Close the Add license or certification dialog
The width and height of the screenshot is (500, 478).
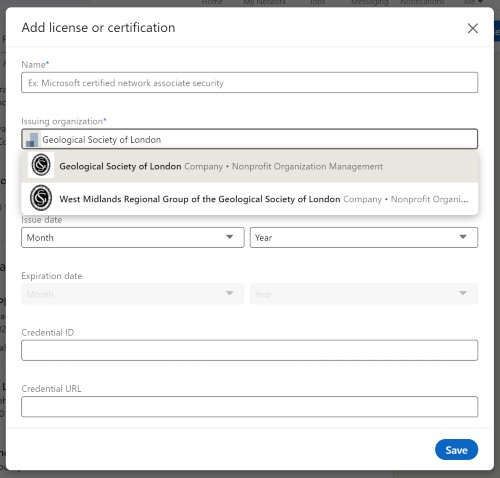point(472,28)
